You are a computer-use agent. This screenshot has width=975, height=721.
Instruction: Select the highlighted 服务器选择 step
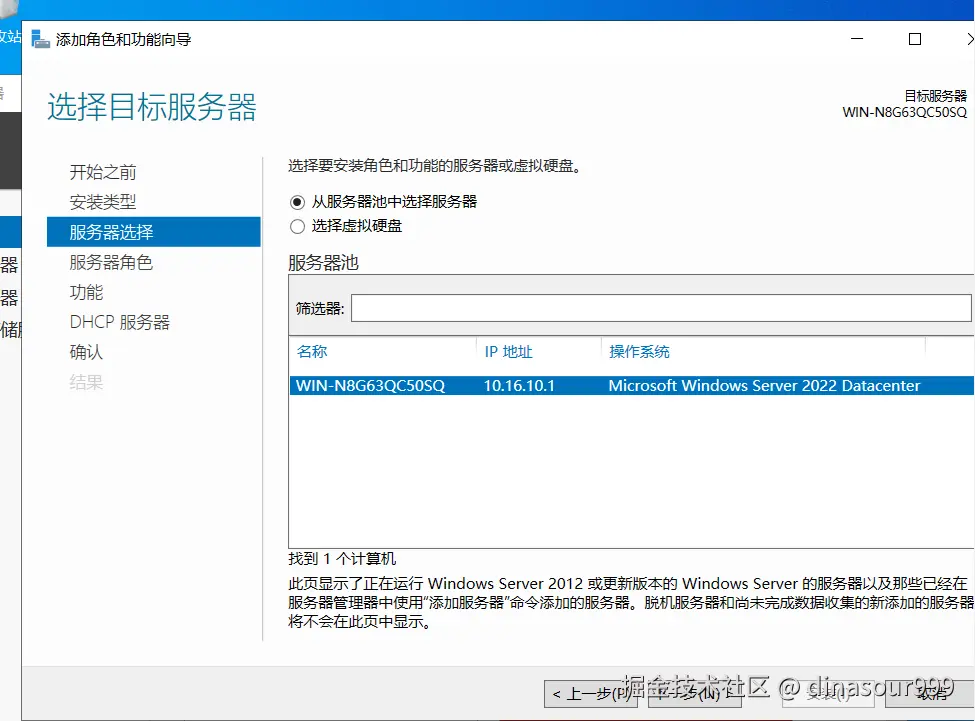(154, 232)
